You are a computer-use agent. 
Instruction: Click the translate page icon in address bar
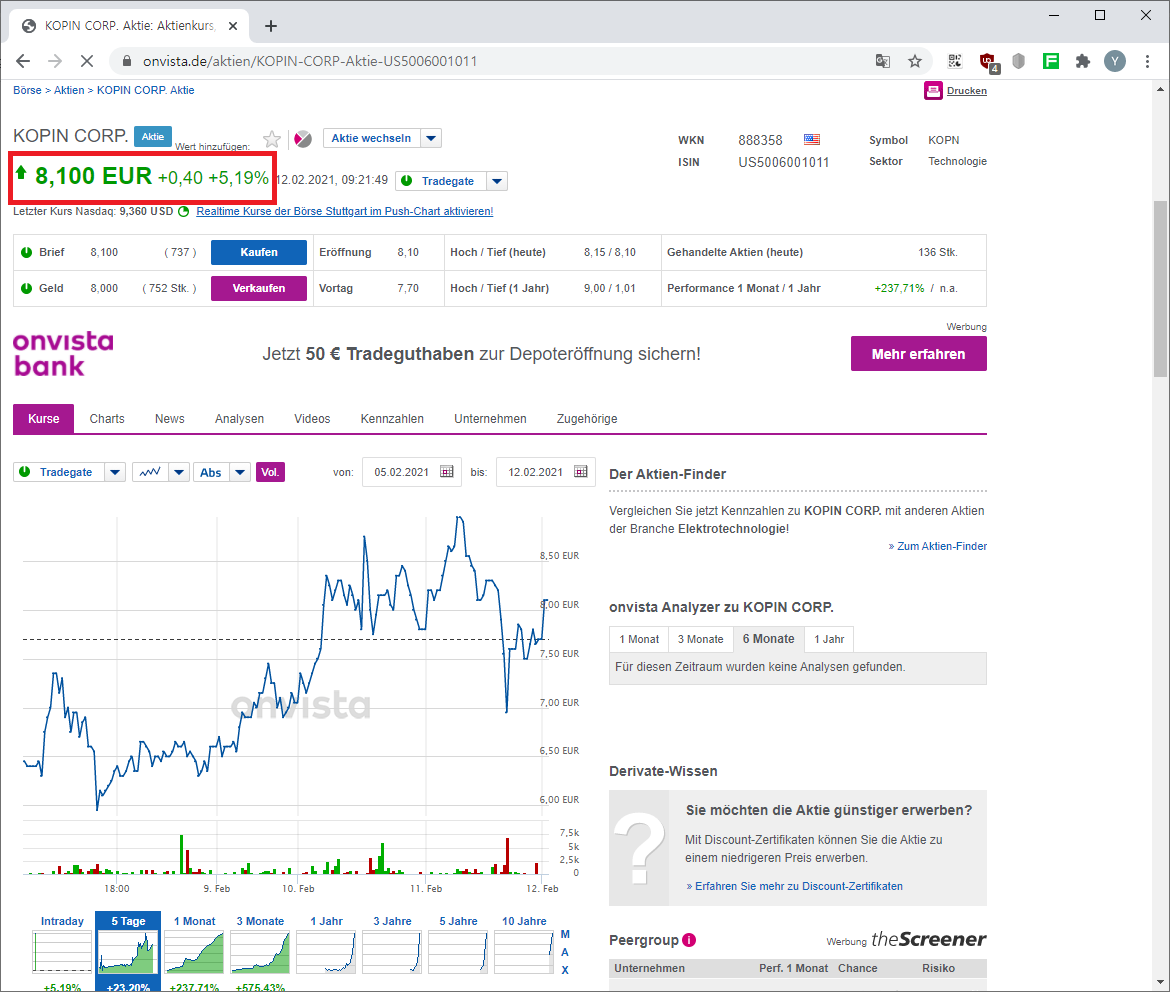click(x=883, y=61)
